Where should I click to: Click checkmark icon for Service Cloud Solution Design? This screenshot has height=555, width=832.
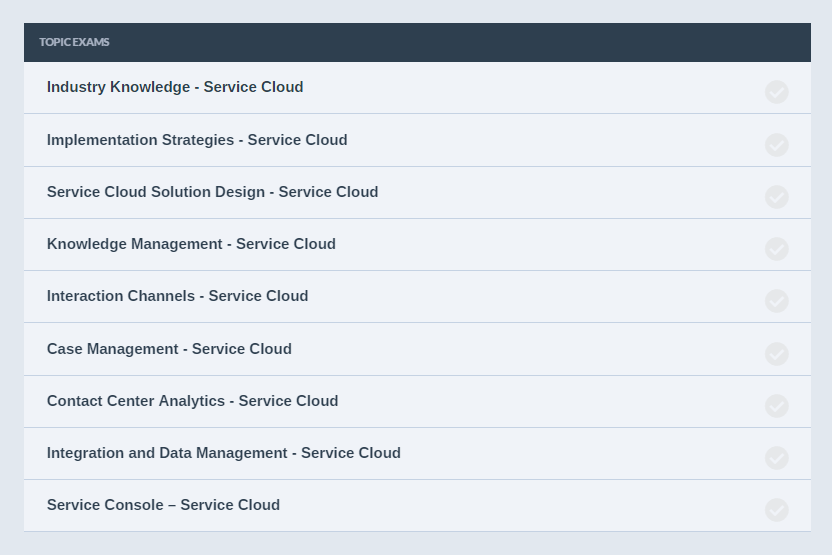point(777,197)
